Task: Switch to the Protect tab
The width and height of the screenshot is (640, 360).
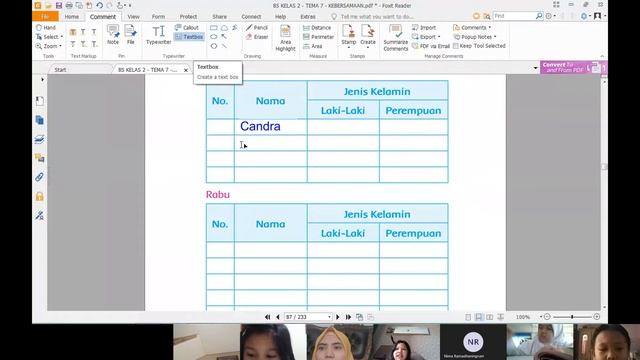Action: coord(188,17)
